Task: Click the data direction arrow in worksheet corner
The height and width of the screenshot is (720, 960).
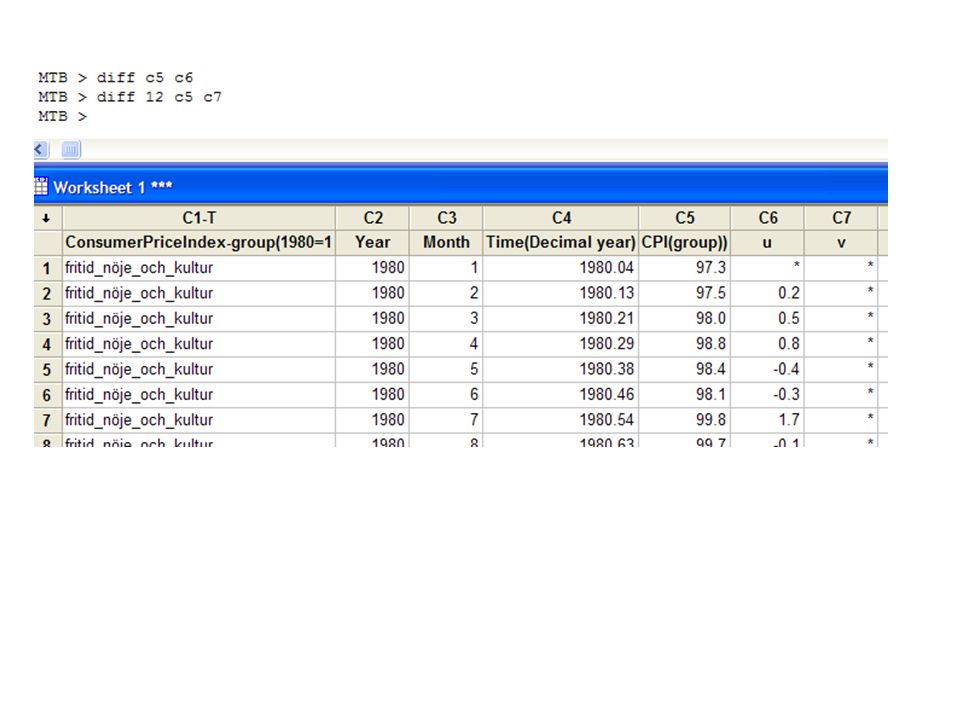Action: (47, 218)
